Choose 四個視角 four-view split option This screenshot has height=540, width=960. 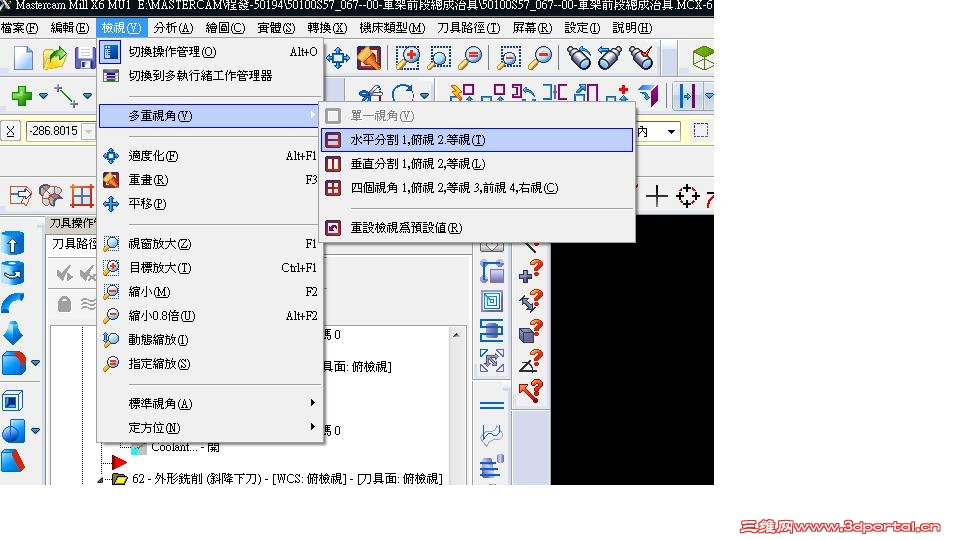click(477, 188)
